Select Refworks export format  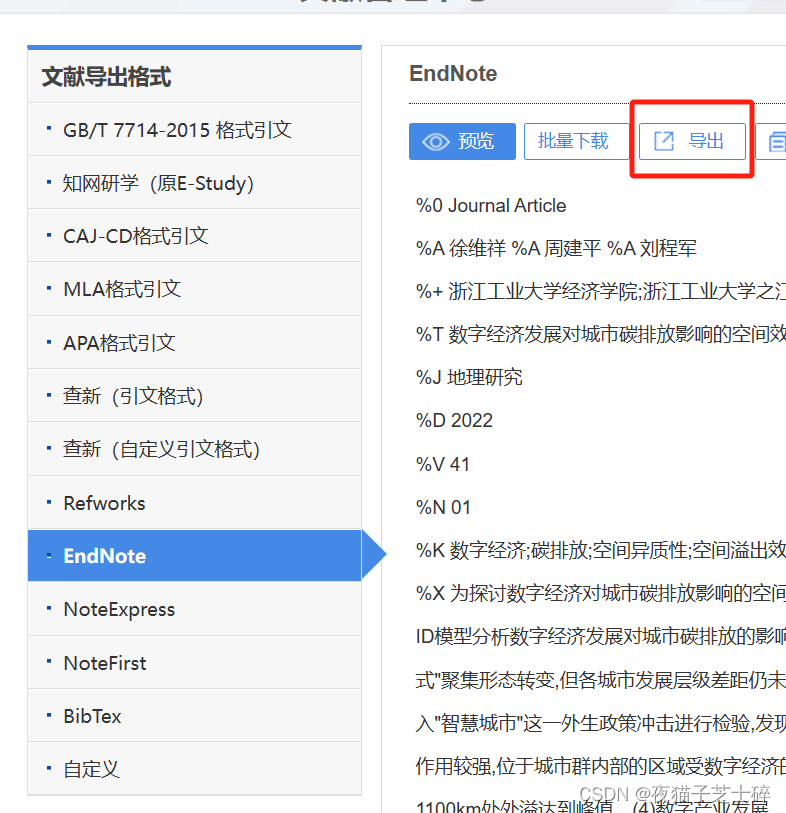click(x=194, y=503)
